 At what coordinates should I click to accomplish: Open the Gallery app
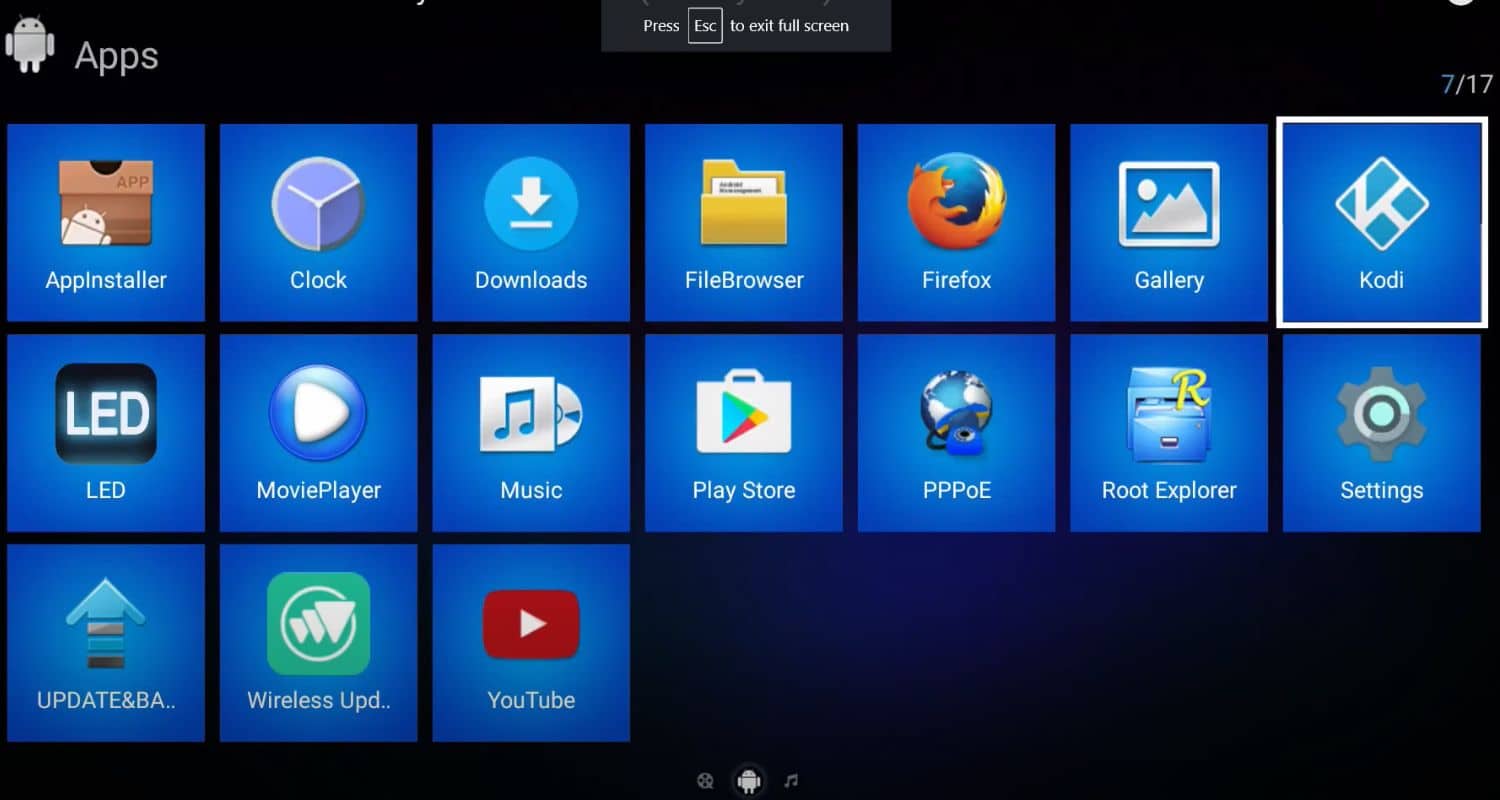click(x=1169, y=223)
